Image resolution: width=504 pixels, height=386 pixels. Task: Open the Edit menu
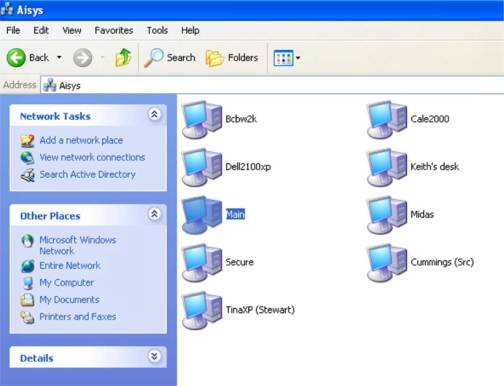click(x=41, y=30)
